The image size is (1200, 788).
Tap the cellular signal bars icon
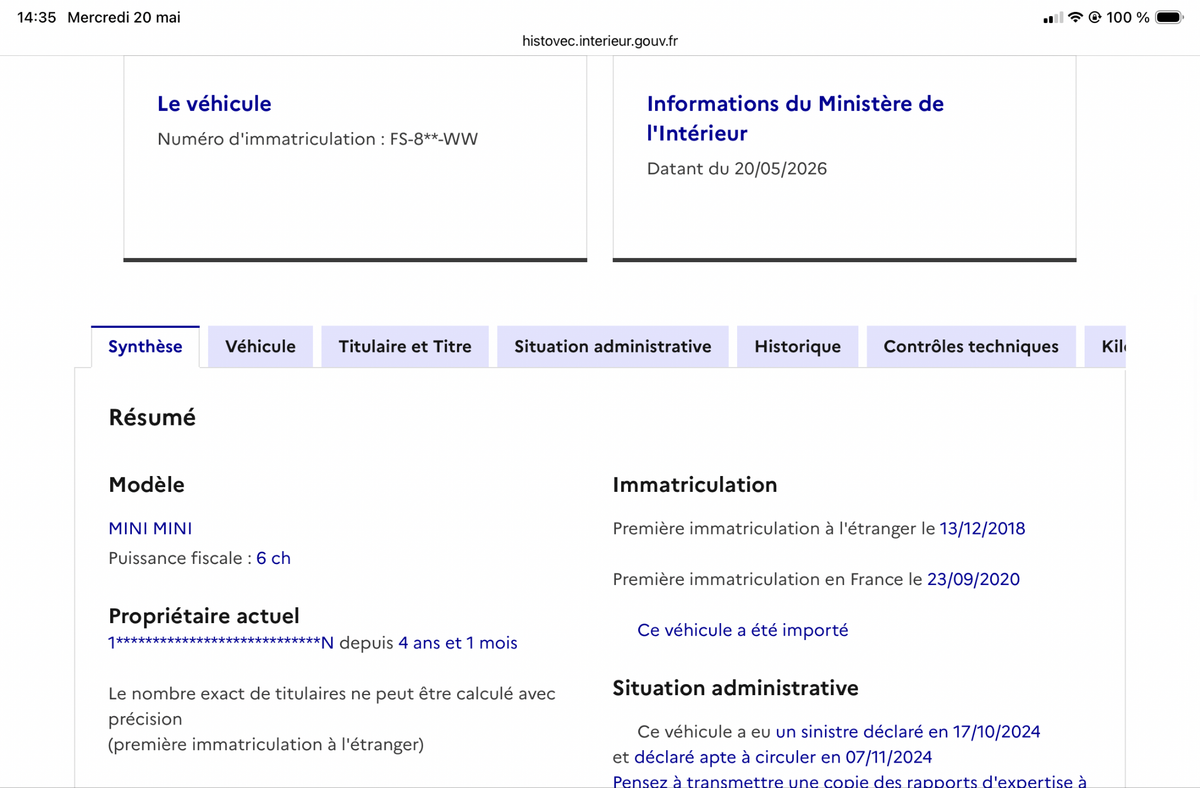1052,17
